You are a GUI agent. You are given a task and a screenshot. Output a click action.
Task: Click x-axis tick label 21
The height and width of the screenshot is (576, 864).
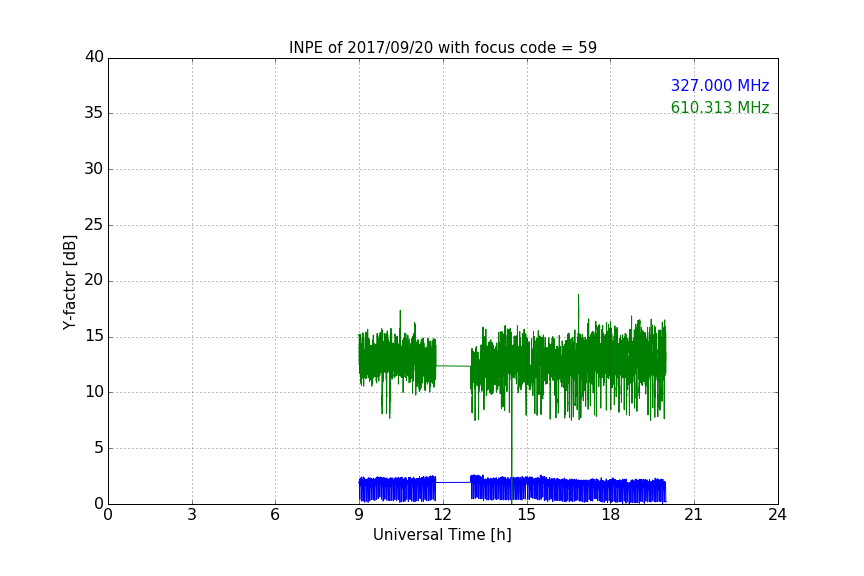(x=694, y=515)
